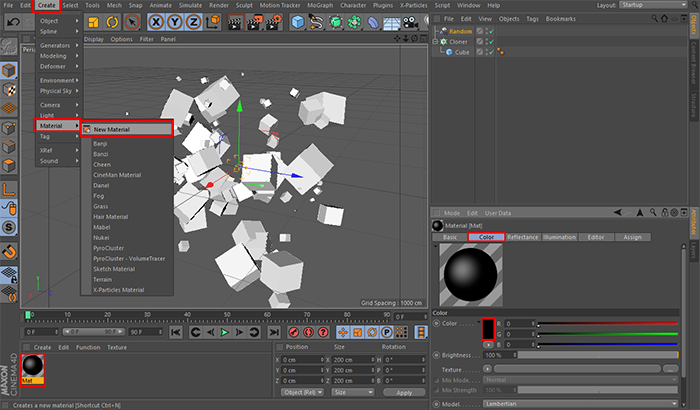Click the Brightness slider bar
The image size is (700, 410).
click(598, 355)
